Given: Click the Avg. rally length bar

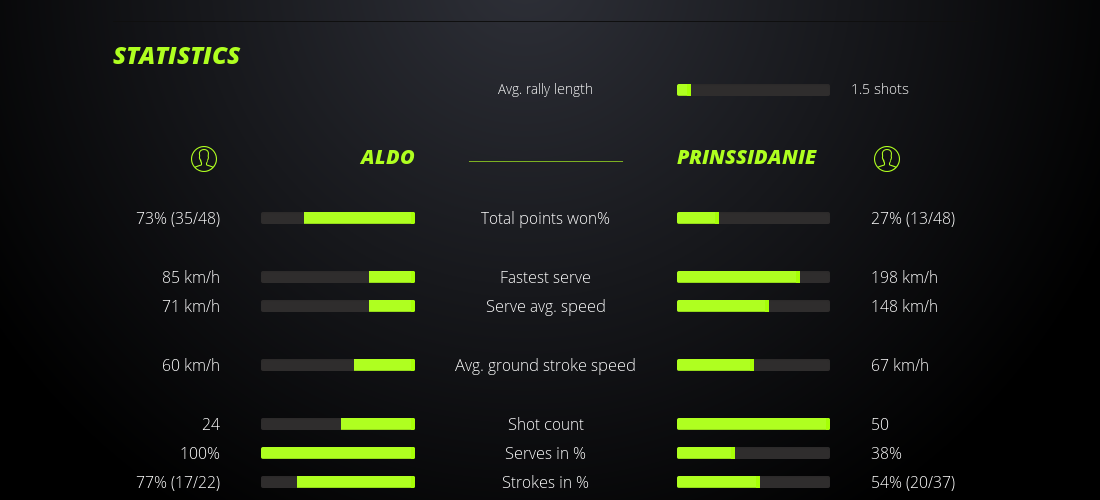Looking at the screenshot, I should click(753, 90).
